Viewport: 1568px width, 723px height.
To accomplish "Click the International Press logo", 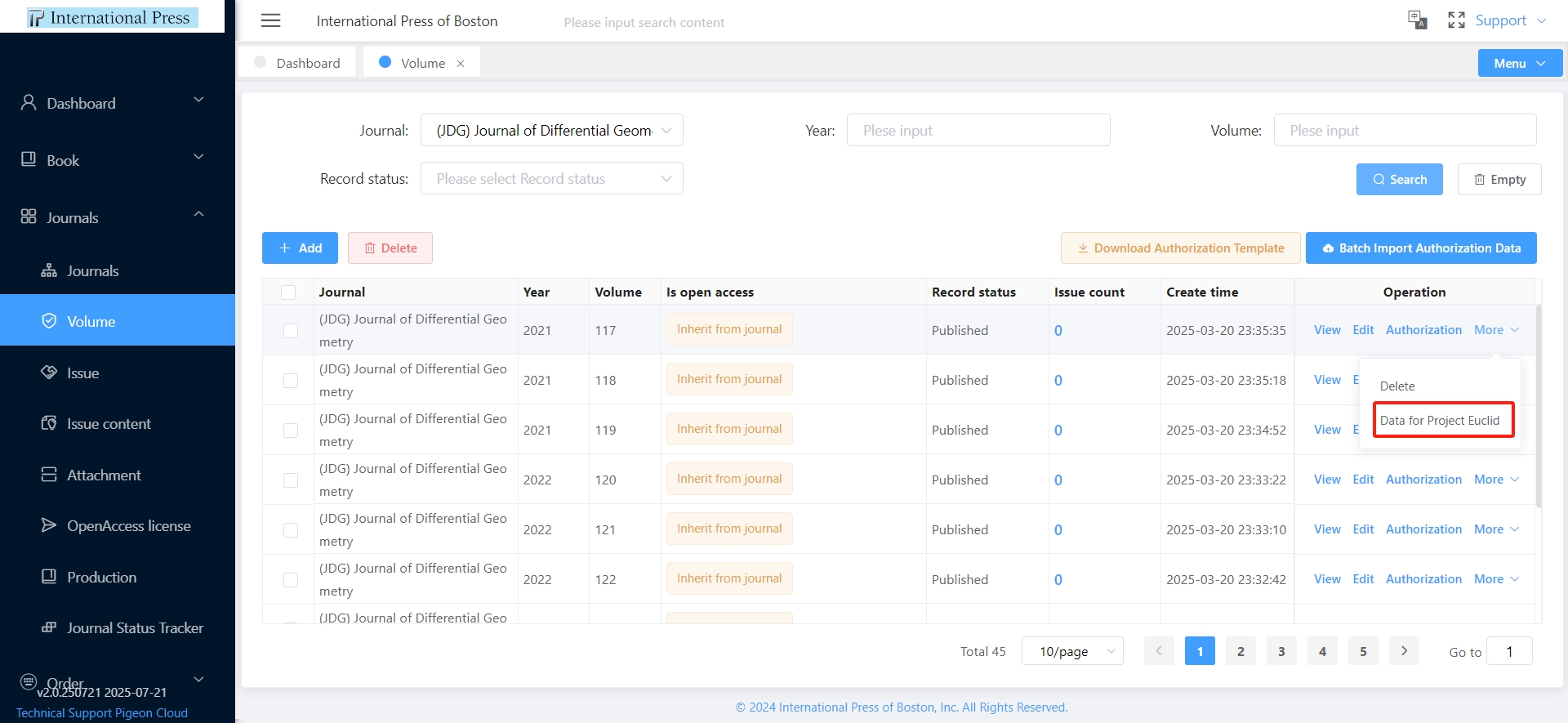I will 113,17.
